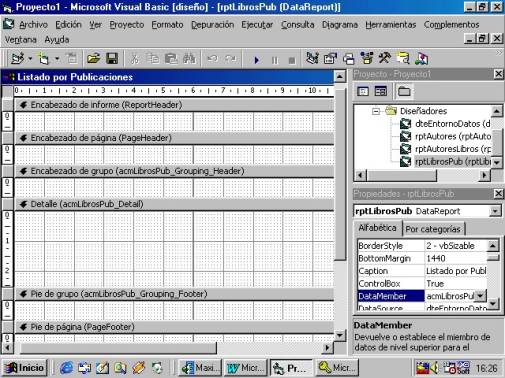Viewport: 505px width, 378px height.
Task: Collapse the Detalle section header arrow
Action: click(23, 204)
